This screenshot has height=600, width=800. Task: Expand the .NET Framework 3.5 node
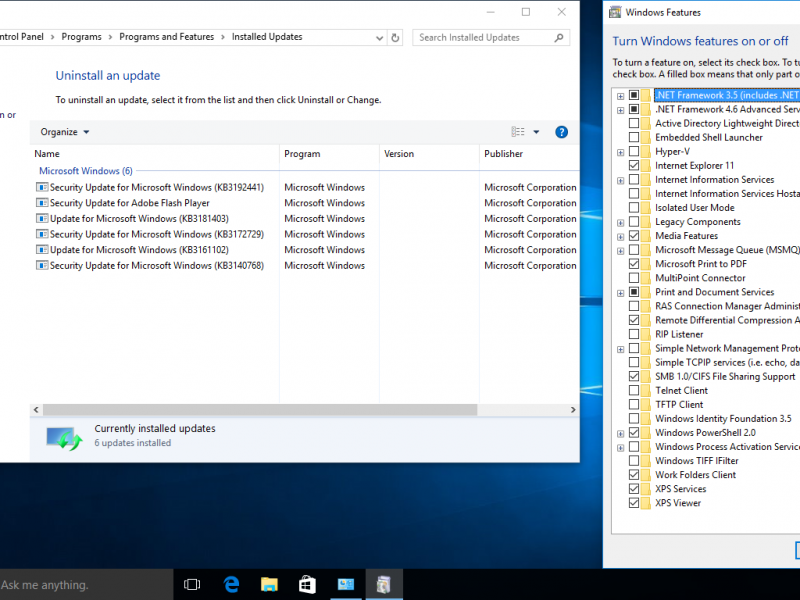click(620, 96)
